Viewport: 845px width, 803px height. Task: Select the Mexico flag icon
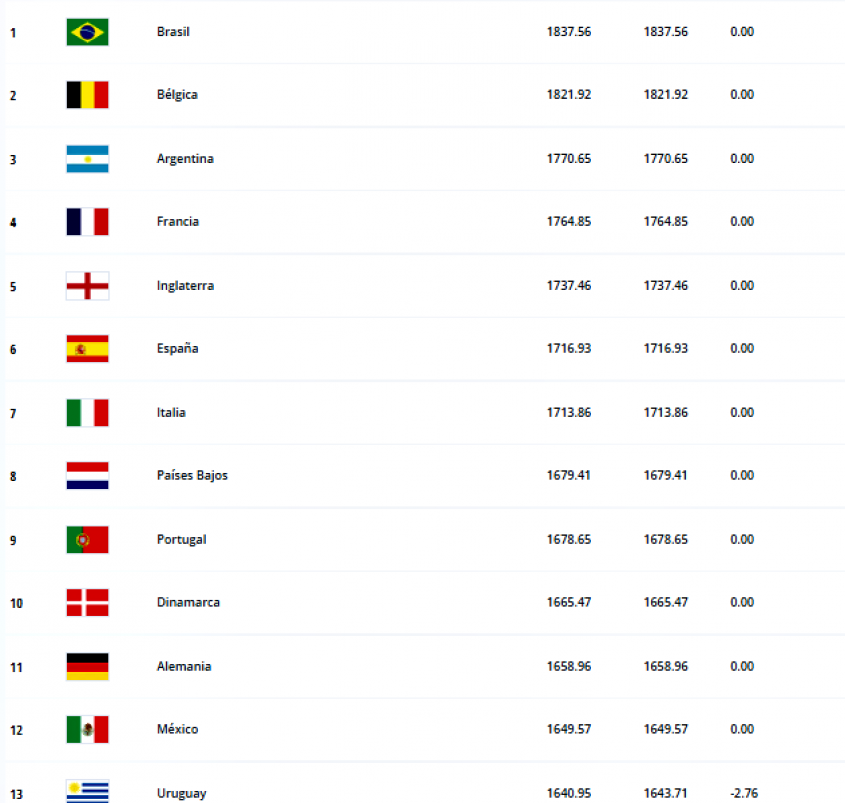point(87,730)
